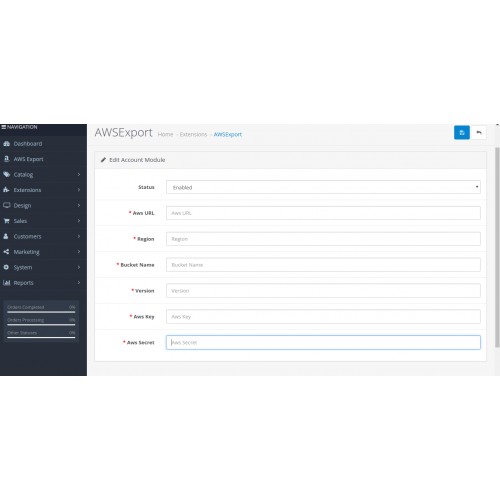Click the page vertical scrollbar
500x500 pixels.
click(x=497, y=247)
